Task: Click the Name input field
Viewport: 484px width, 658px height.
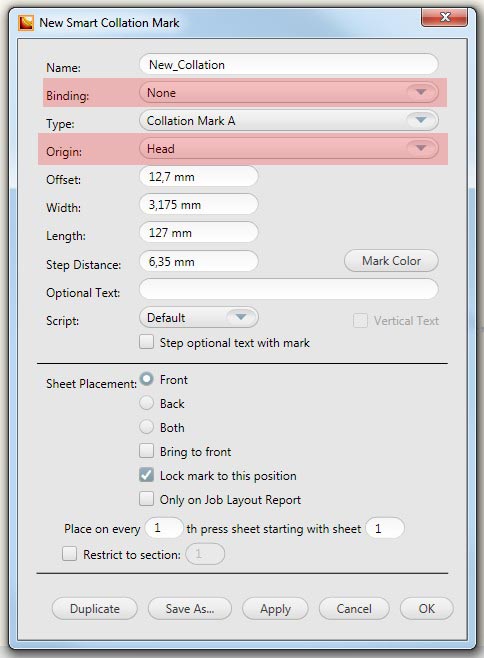Action: [289, 65]
